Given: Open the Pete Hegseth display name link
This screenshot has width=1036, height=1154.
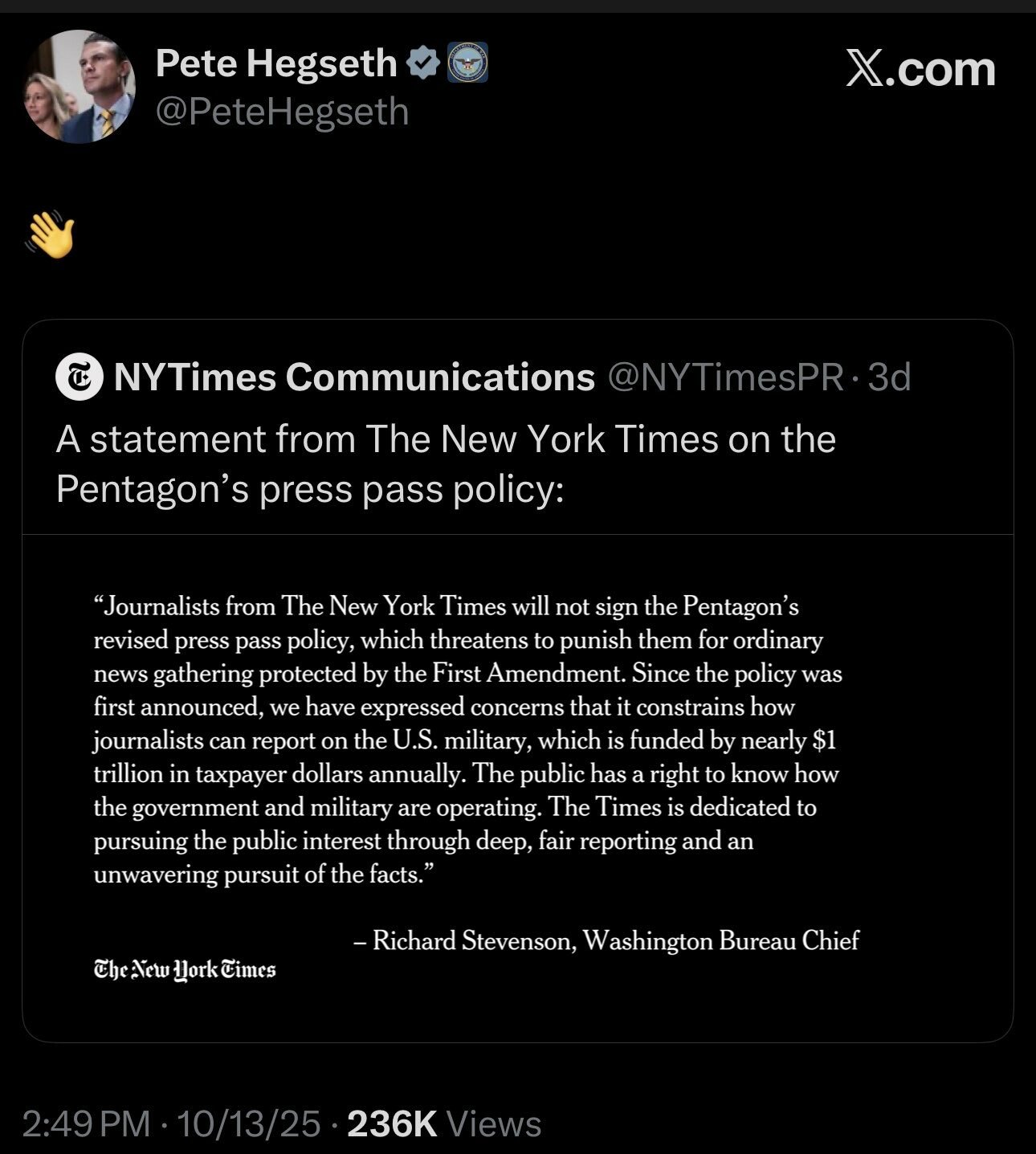Looking at the screenshot, I should [275, 63].
